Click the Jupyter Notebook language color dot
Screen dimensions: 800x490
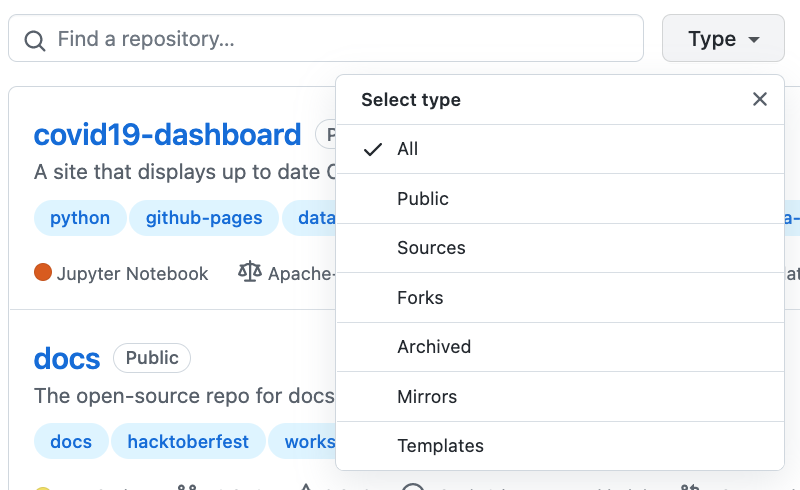coord(43,272)
